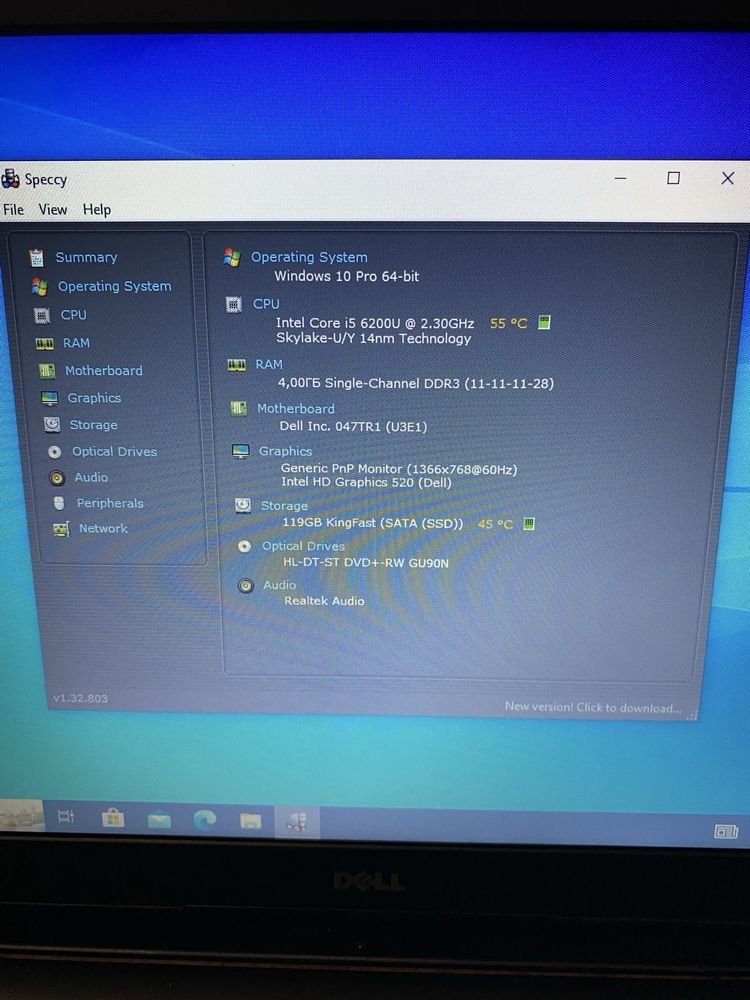The height and width of the screenshot is (1000, 750).
Task: Open the File menu
Action: tap(13, 209)
